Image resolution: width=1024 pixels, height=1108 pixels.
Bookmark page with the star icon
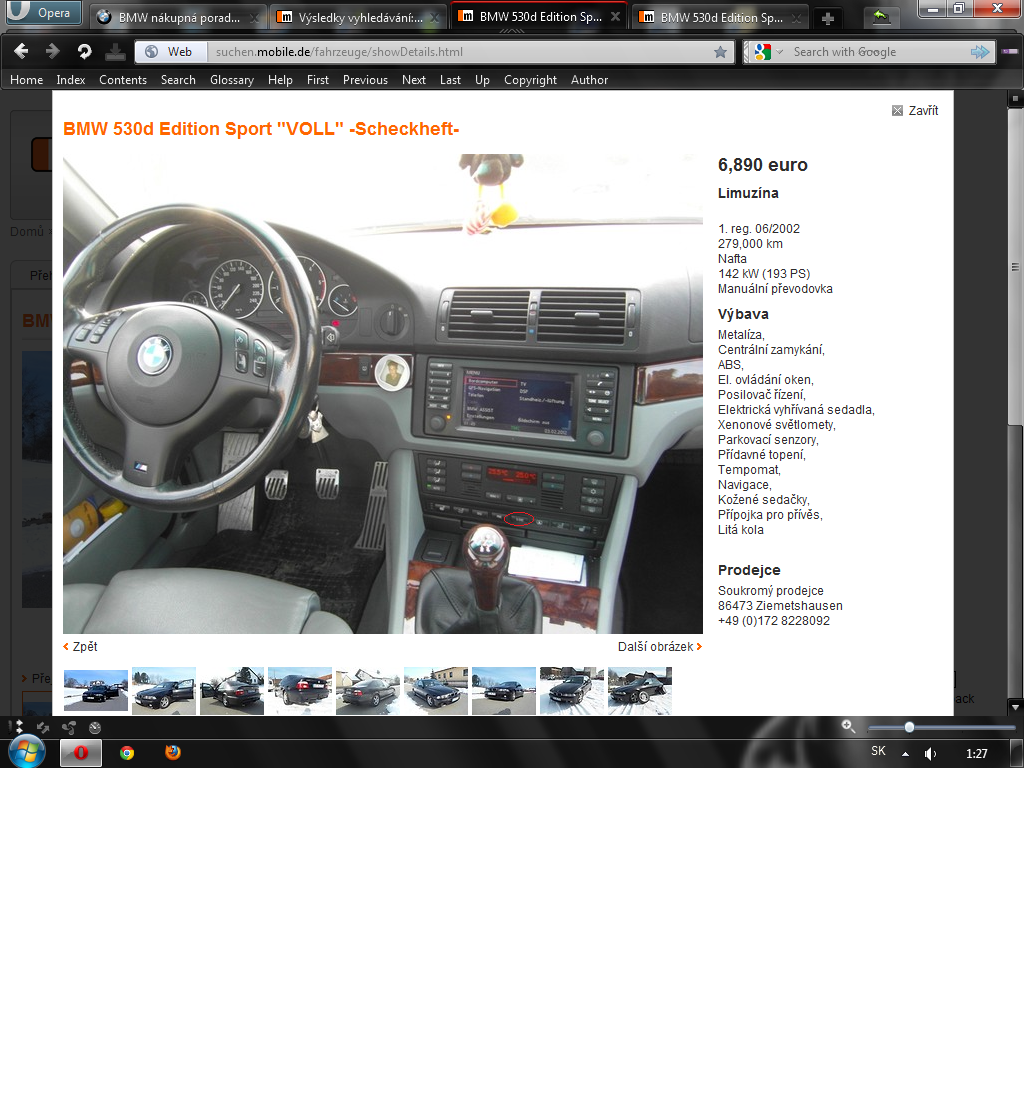tap(720, 52)
